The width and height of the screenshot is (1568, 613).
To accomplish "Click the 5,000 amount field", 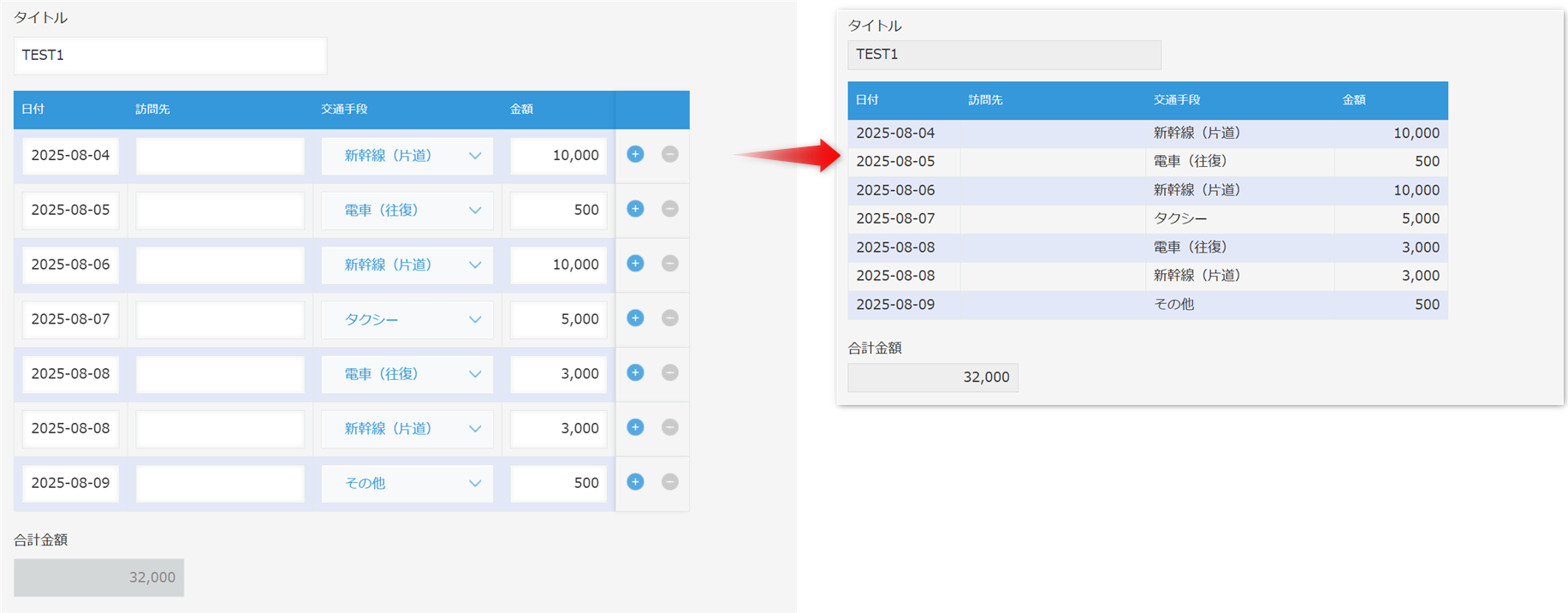I will [x=559, y=319].
